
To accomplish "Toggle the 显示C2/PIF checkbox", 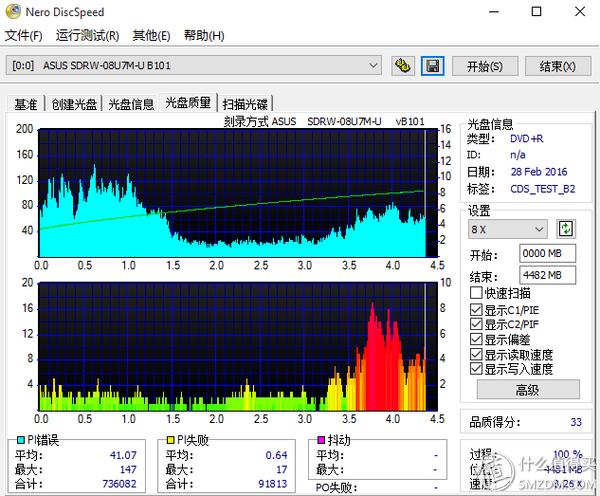I will tap(476, 324).
